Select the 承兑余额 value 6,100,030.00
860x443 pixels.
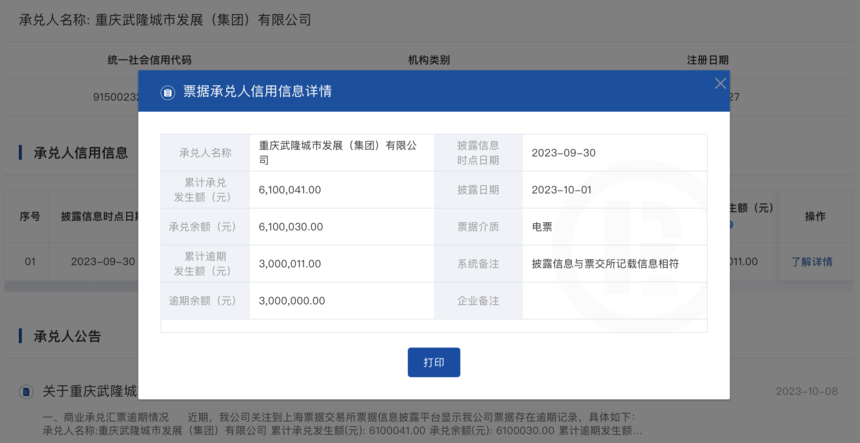291,226
